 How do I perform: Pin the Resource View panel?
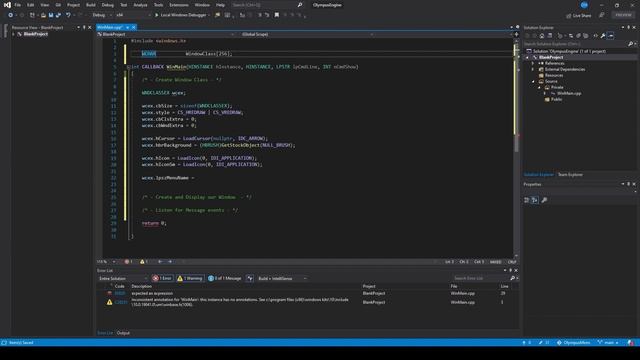[84, 27]
